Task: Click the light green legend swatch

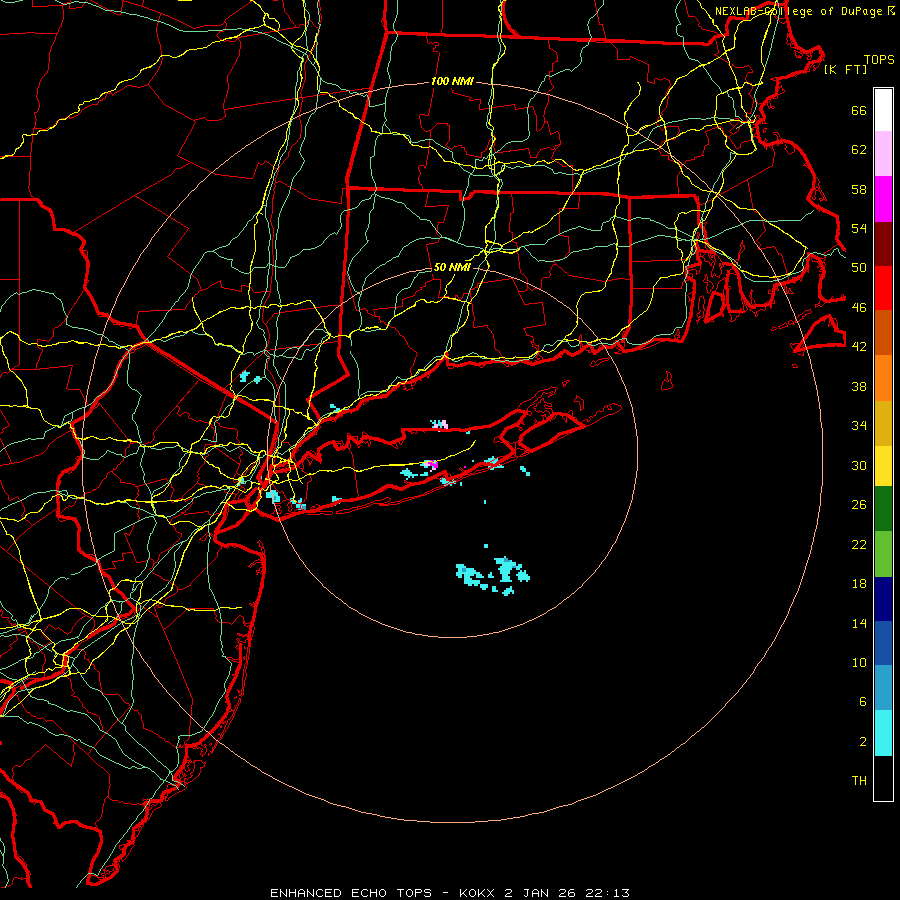Action: [883, 554]
